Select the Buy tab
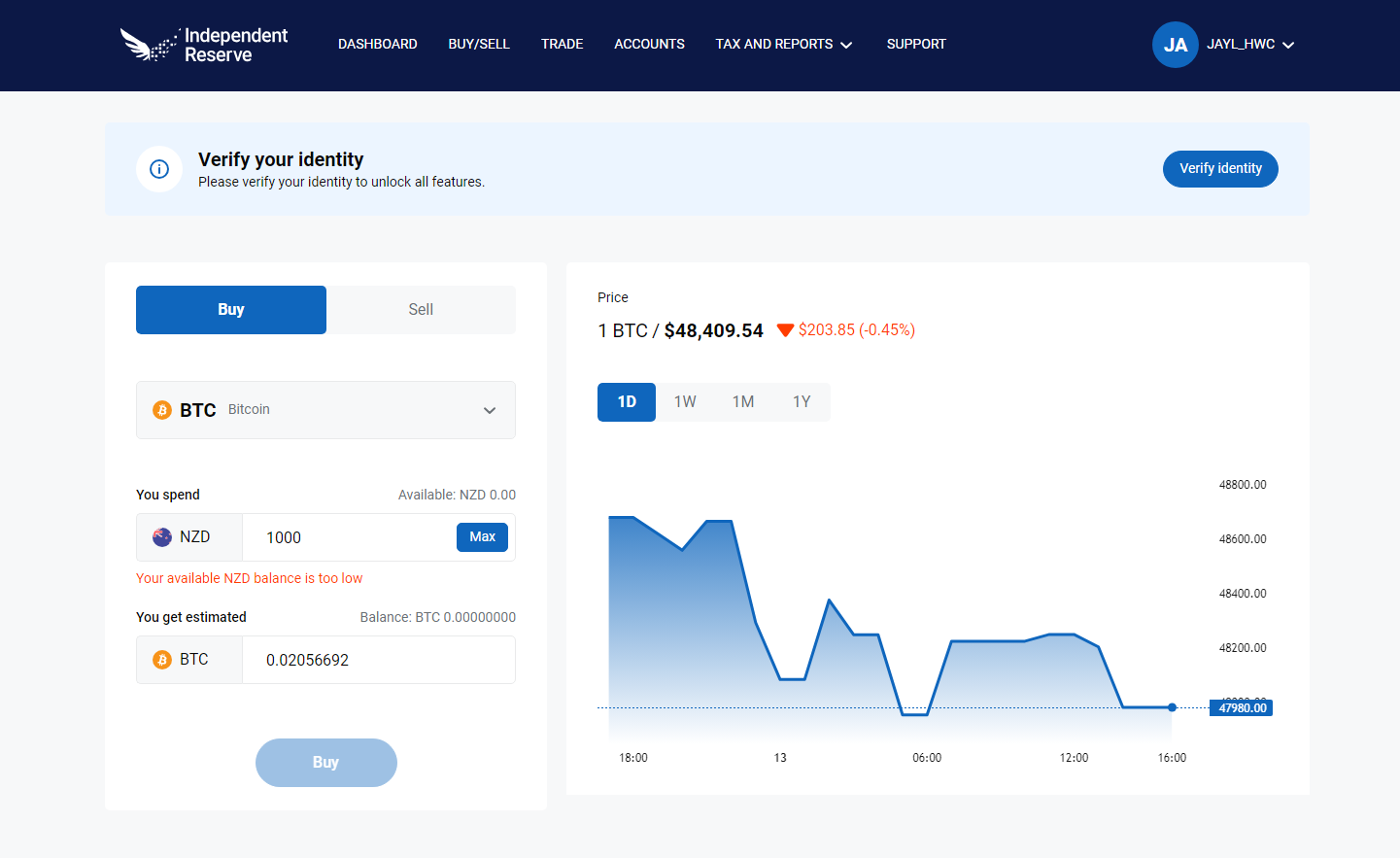1400x858 pixels. click(x=231, y=310)
